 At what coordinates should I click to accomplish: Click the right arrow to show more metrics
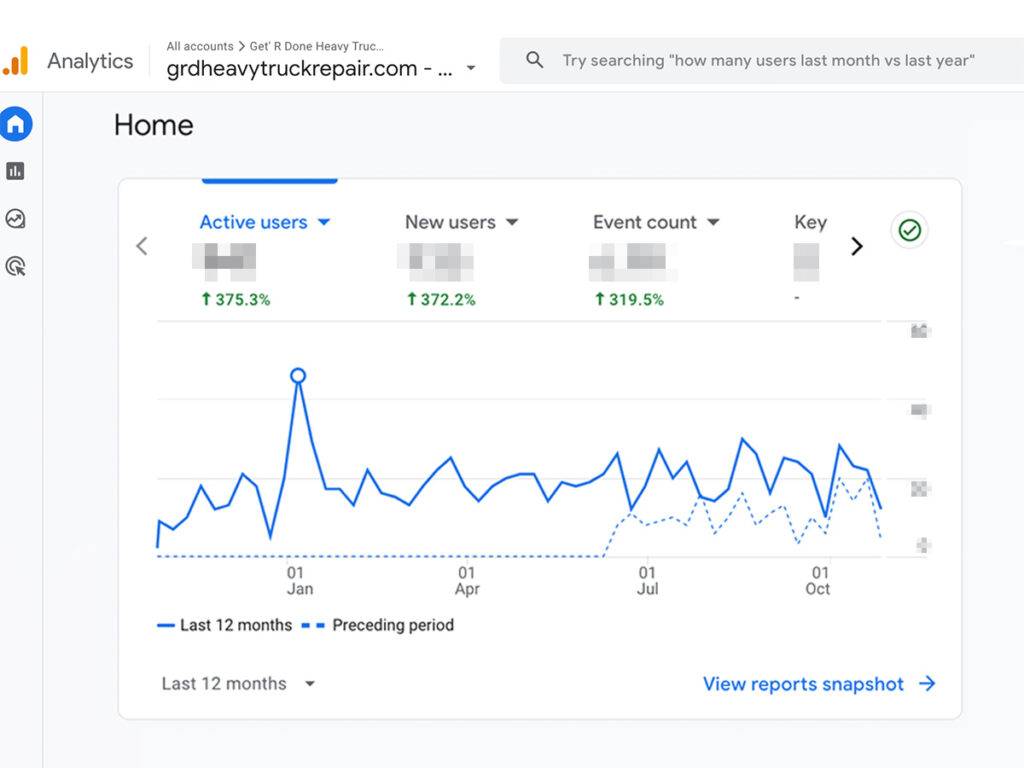pyautogui.click(x=857, y=246)
